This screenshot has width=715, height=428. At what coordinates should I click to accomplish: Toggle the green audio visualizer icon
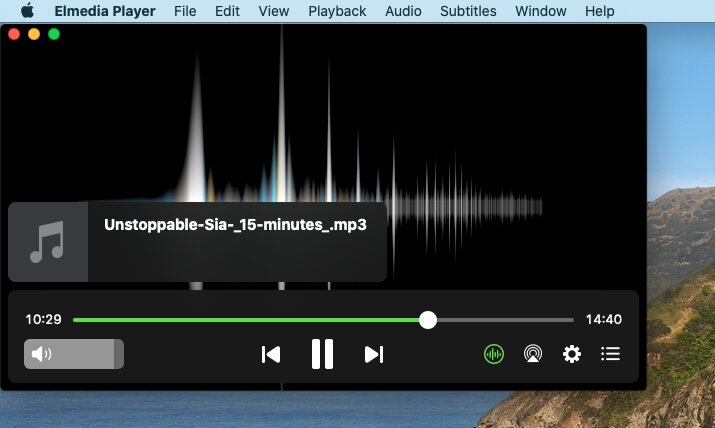[x=494, y=354]
